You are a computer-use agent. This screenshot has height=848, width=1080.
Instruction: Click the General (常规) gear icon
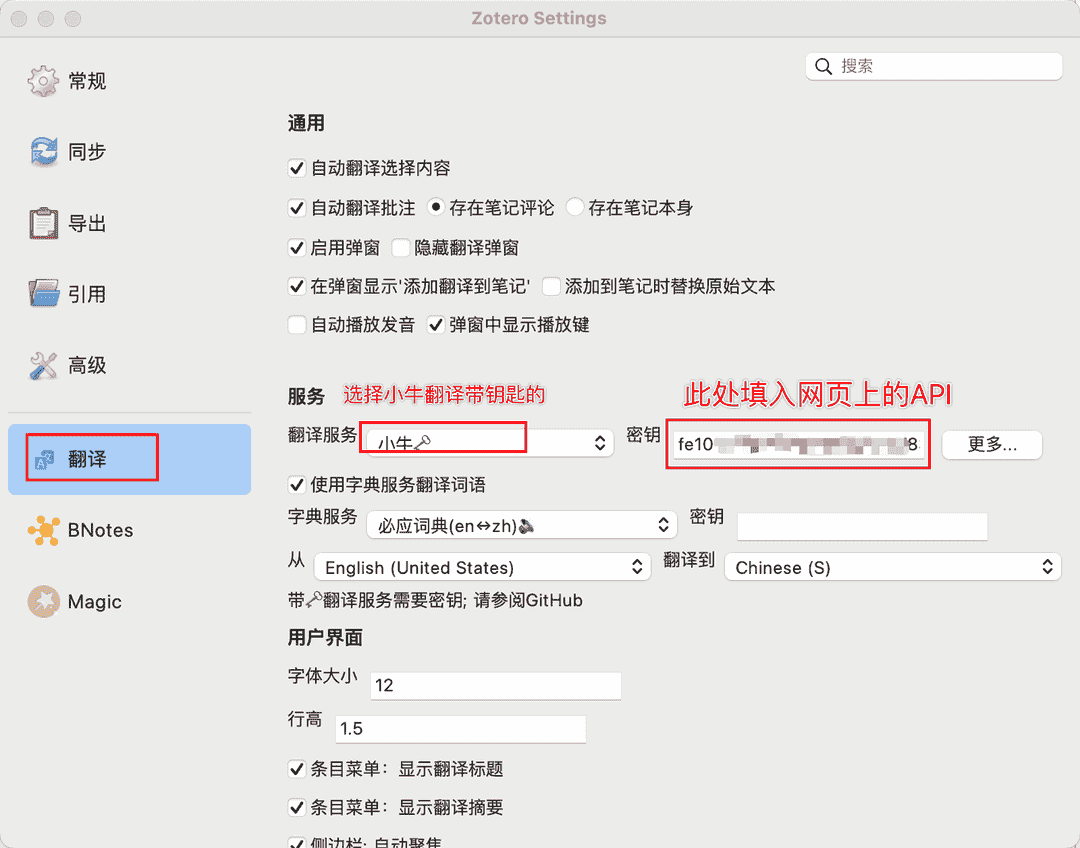(43, 81)
